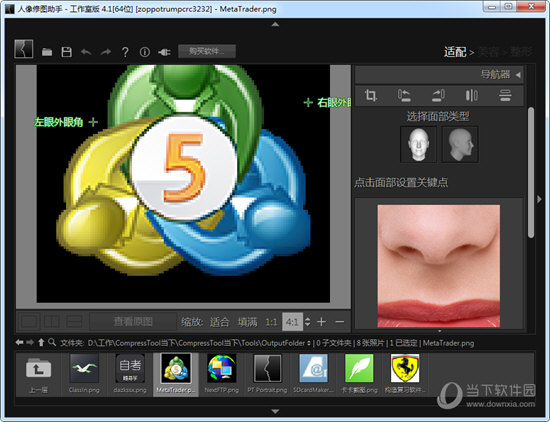Select the SDcardMaker thumbnail
Image resolution: width=550 pixels, height=422 pixels.
pyautogui.click(x=313, y=375)
